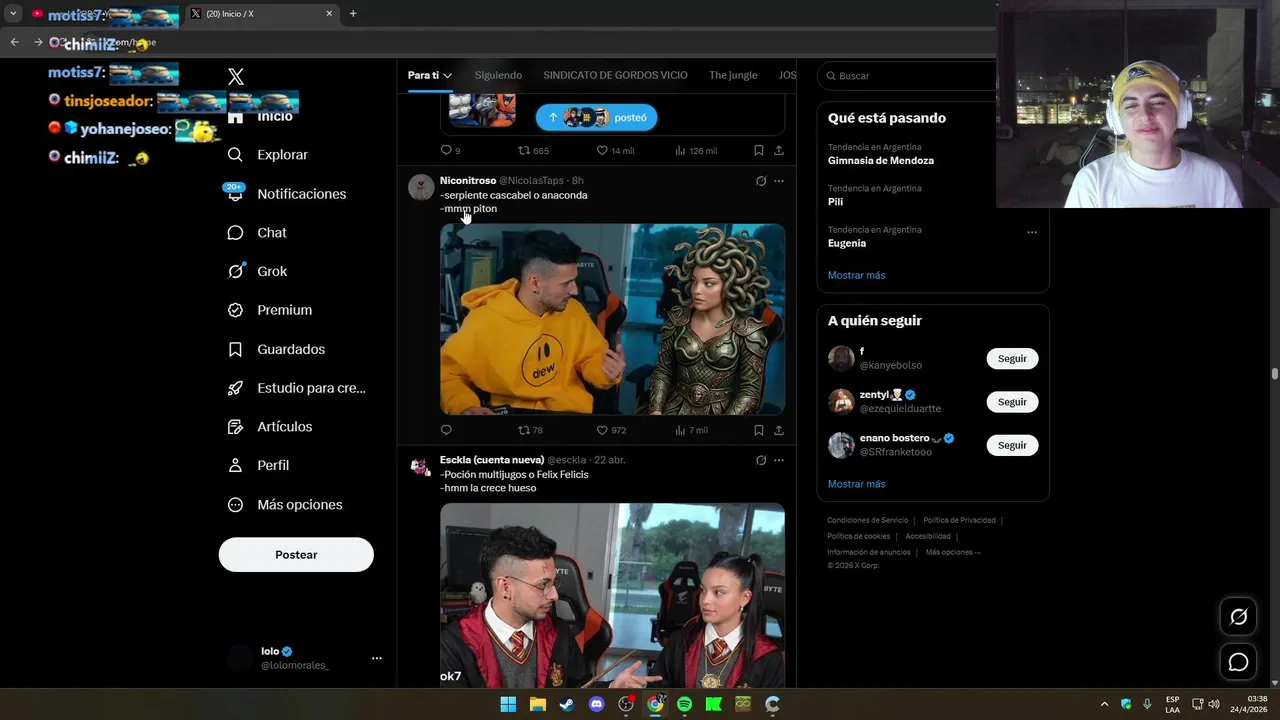Open Perfil in the sidebar
The width and height of the screenshot is (1280, 720).
click(x=259, y=466)
